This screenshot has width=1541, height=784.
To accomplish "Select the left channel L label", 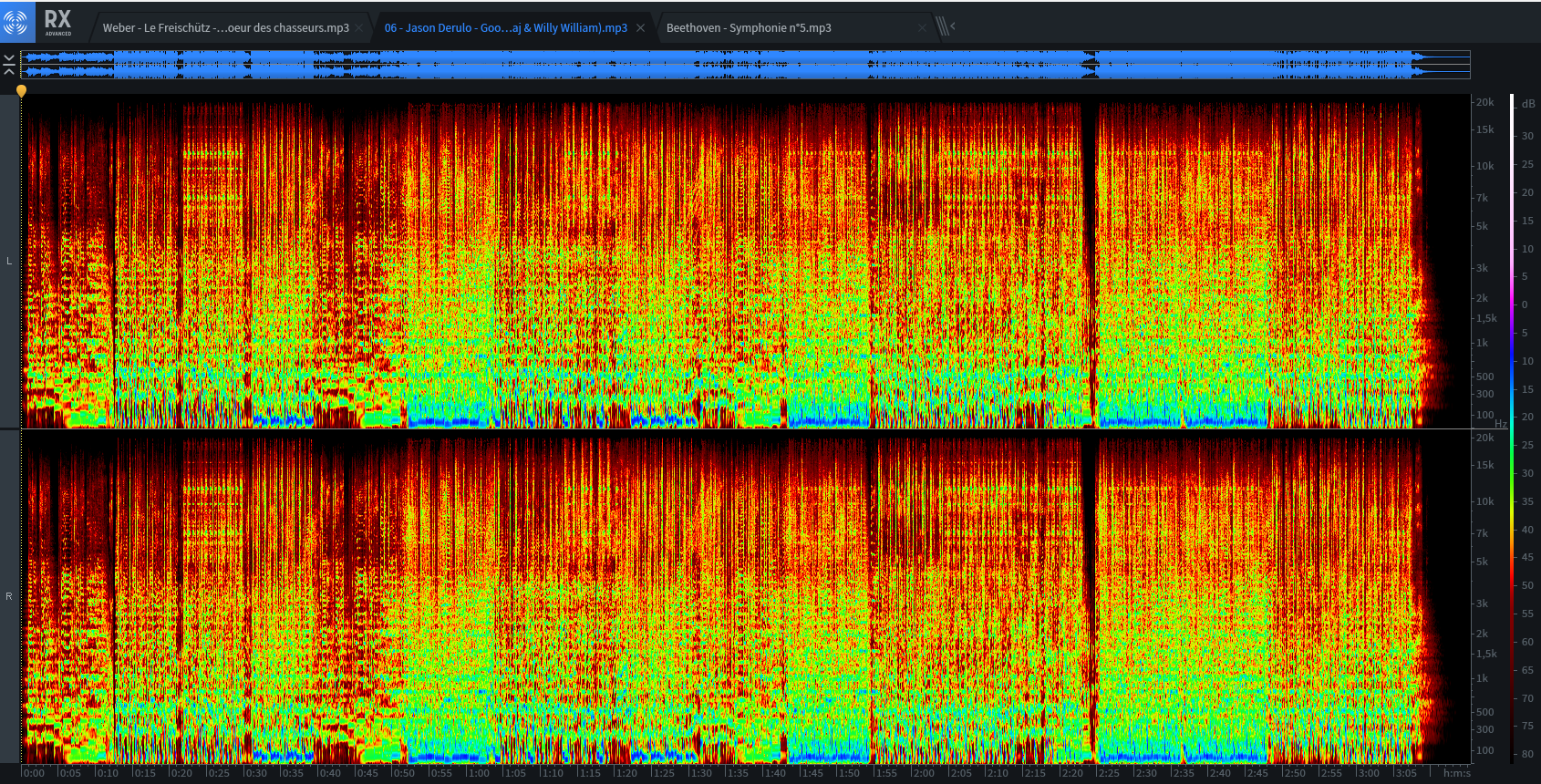I will tap(9, 262).
